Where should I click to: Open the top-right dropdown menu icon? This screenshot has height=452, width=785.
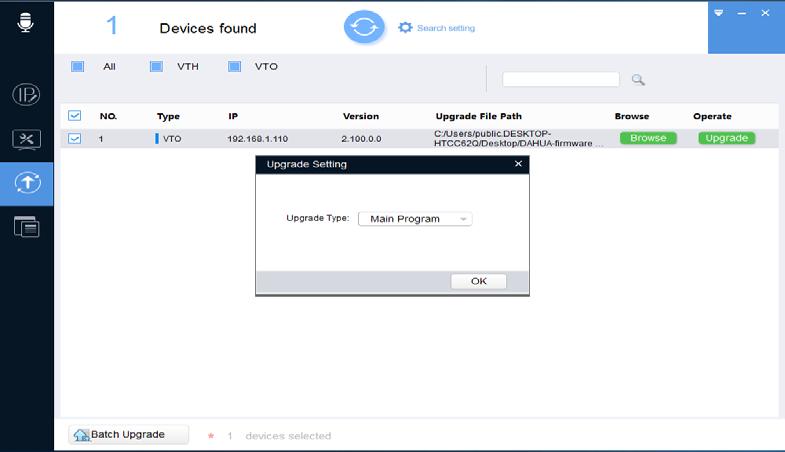[718, 13]
